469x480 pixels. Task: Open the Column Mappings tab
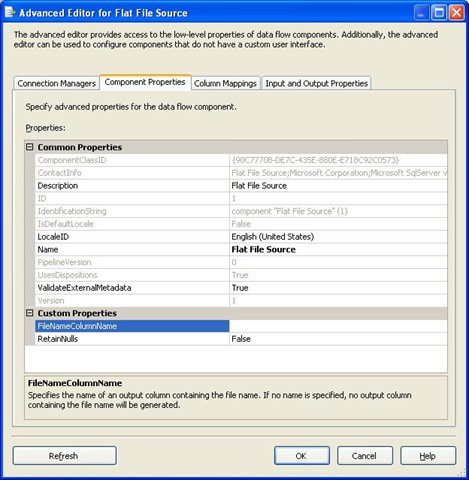(x=225, y=83)
